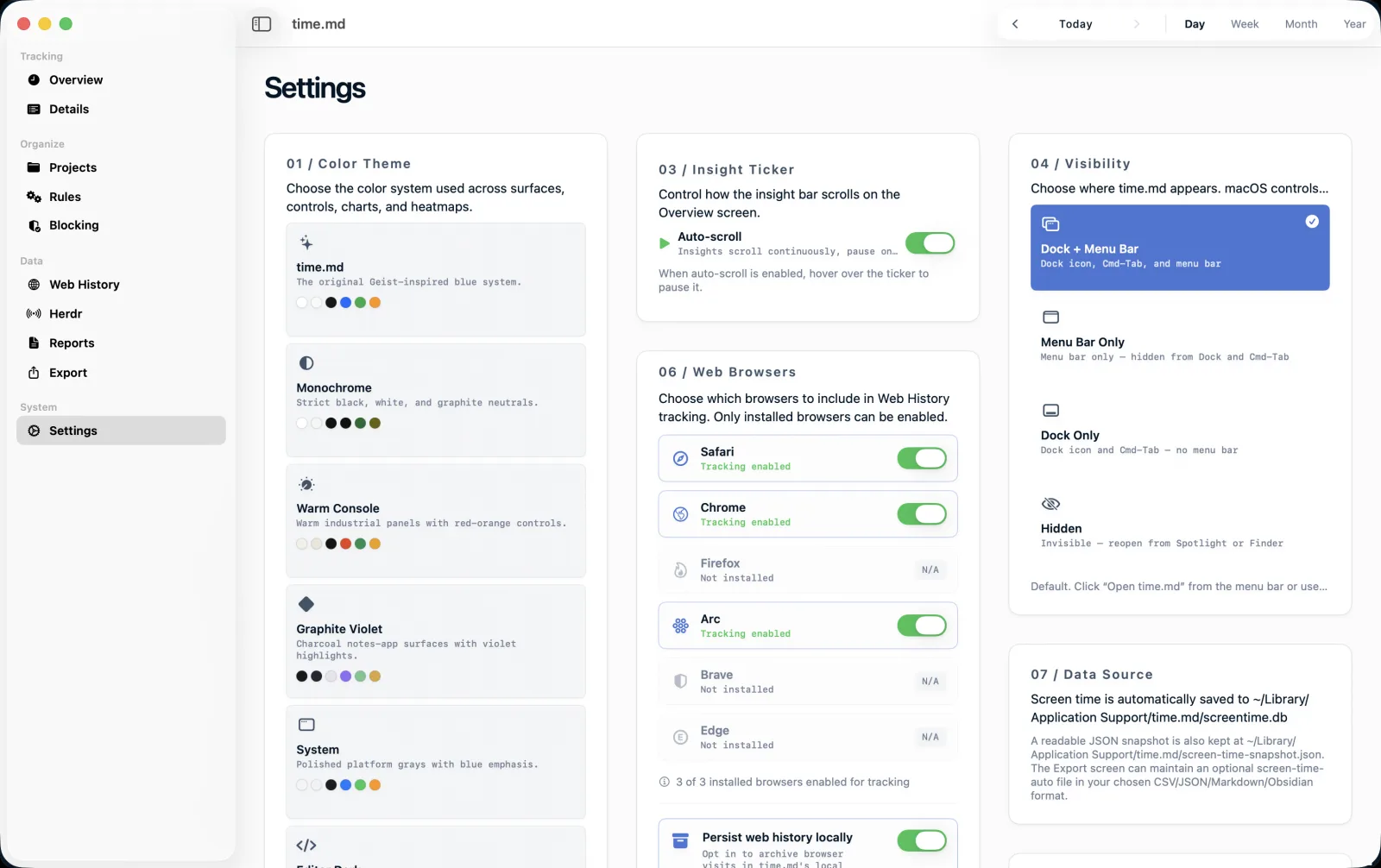Viewport: 1381px width, 868px height.
Task: Click the info icon beside browsers enabled note
Action: 665,783
